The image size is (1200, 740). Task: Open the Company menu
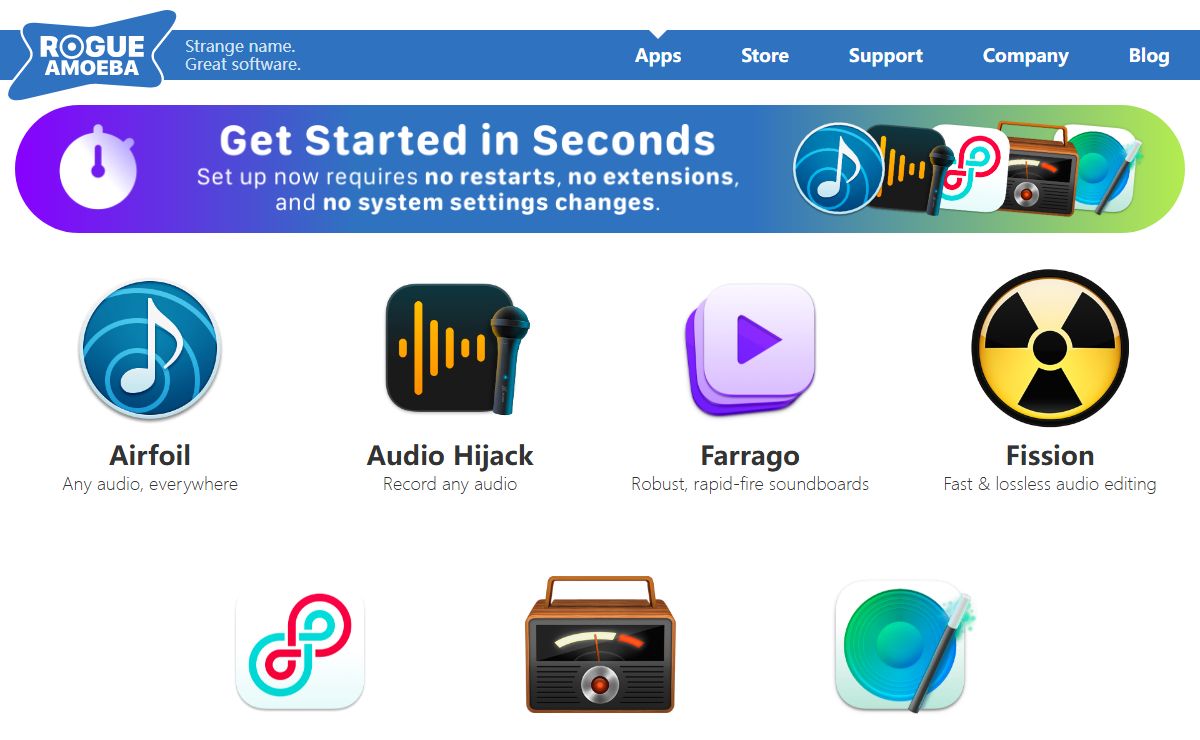[x=1025, y=56]
